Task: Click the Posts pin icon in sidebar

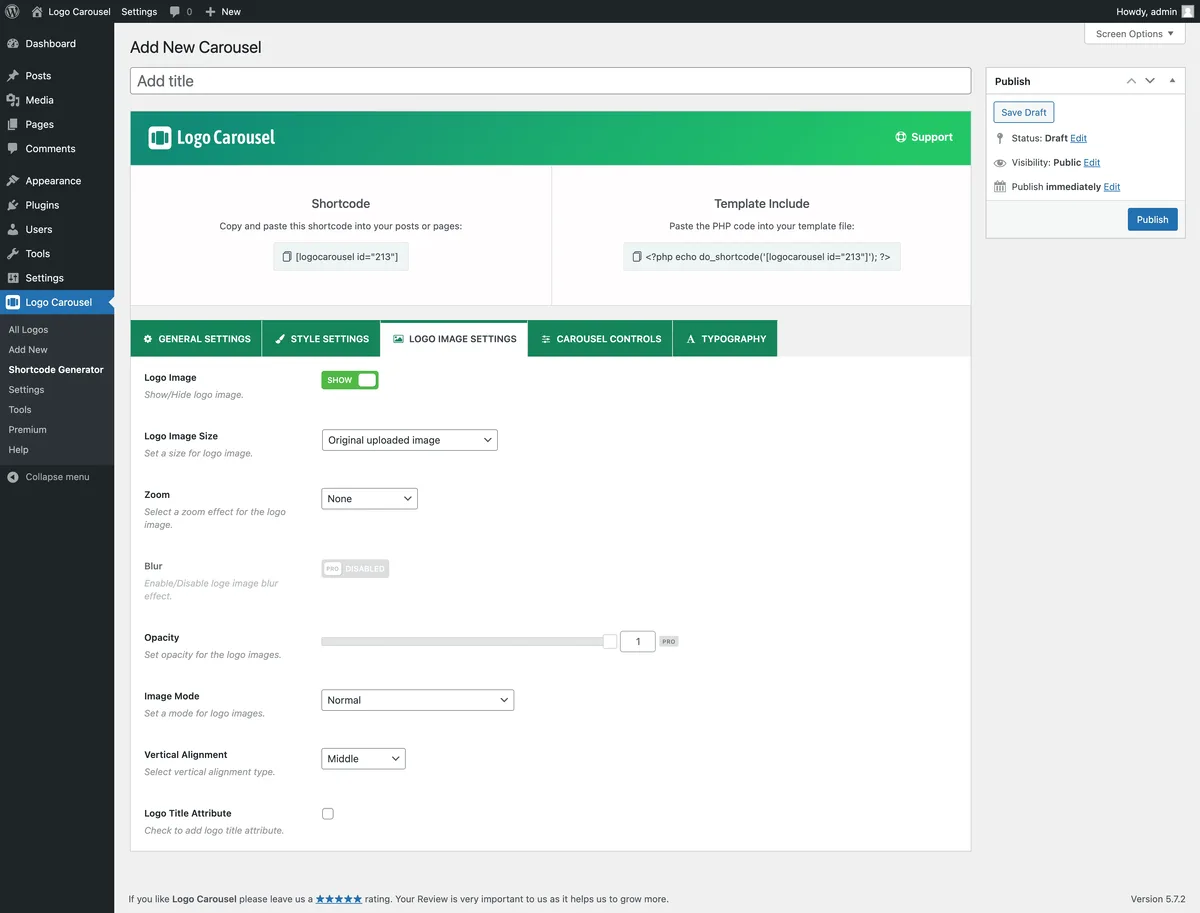Action: pyautogui.click(x=13, y=76)
